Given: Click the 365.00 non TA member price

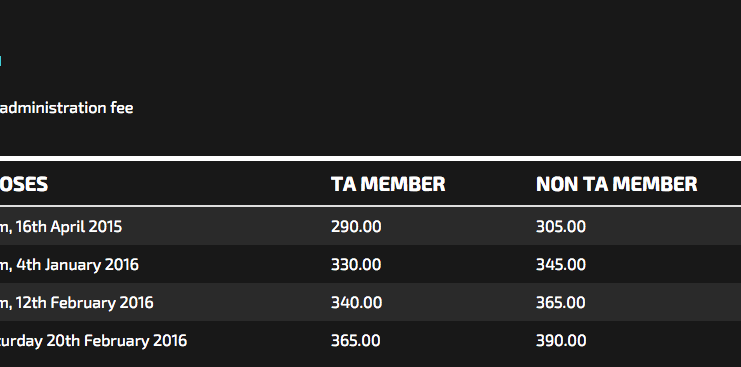Looking at the screenshot, I should coord(560,302).
